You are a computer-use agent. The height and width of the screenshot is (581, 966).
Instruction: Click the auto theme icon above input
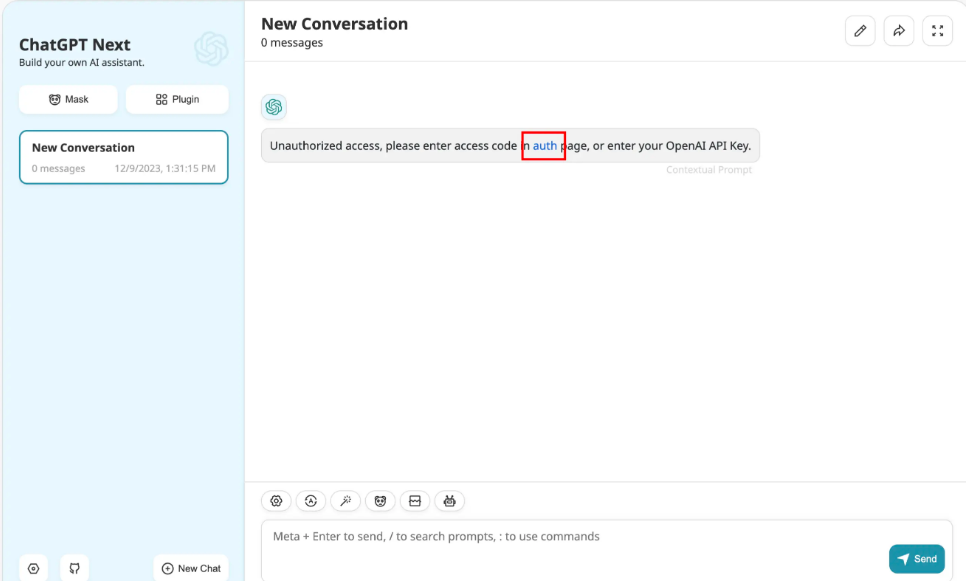310,501
